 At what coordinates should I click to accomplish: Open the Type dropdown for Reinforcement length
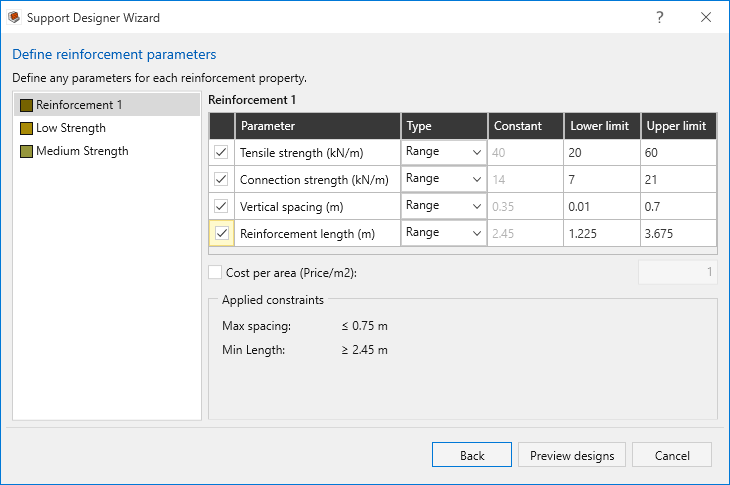coord(444,233)
